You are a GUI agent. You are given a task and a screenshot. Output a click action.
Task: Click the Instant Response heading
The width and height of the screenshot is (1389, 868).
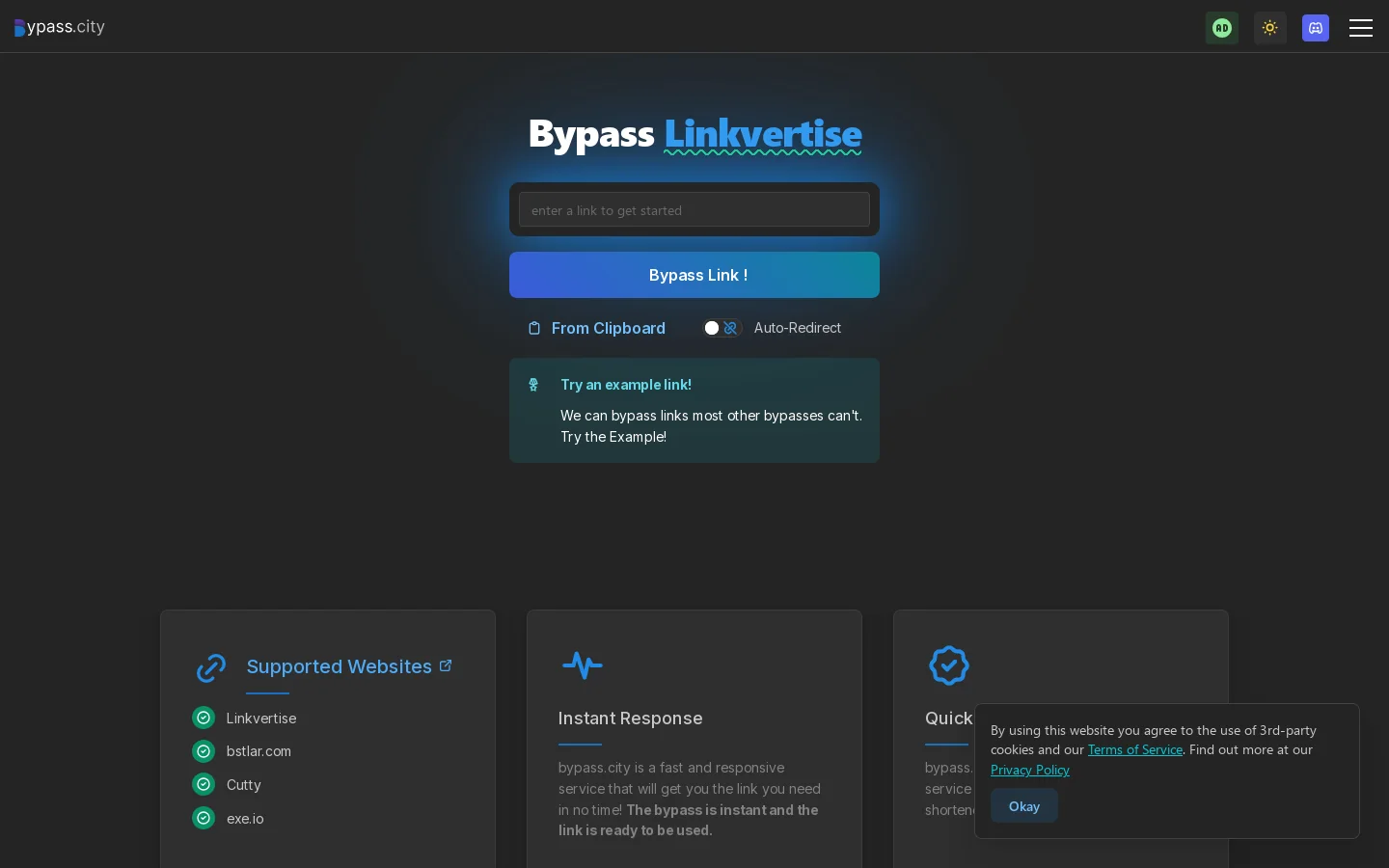coord(631,719)
